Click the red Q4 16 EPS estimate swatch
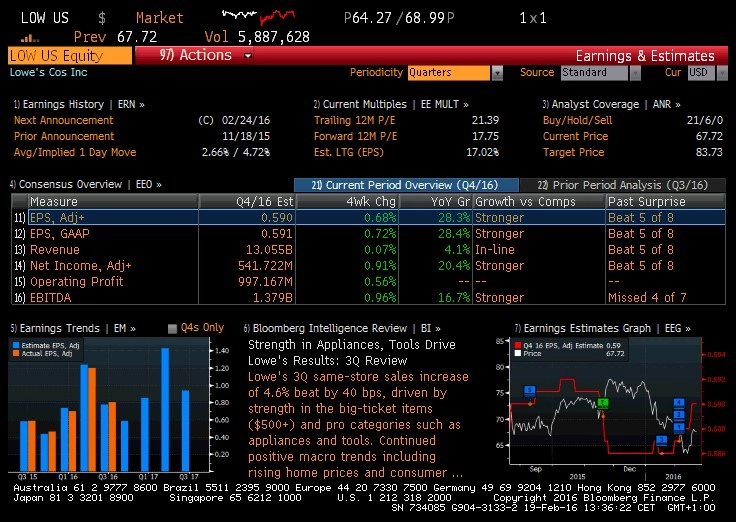The width and height of the screenshot is (736, 522). (518, 345)
